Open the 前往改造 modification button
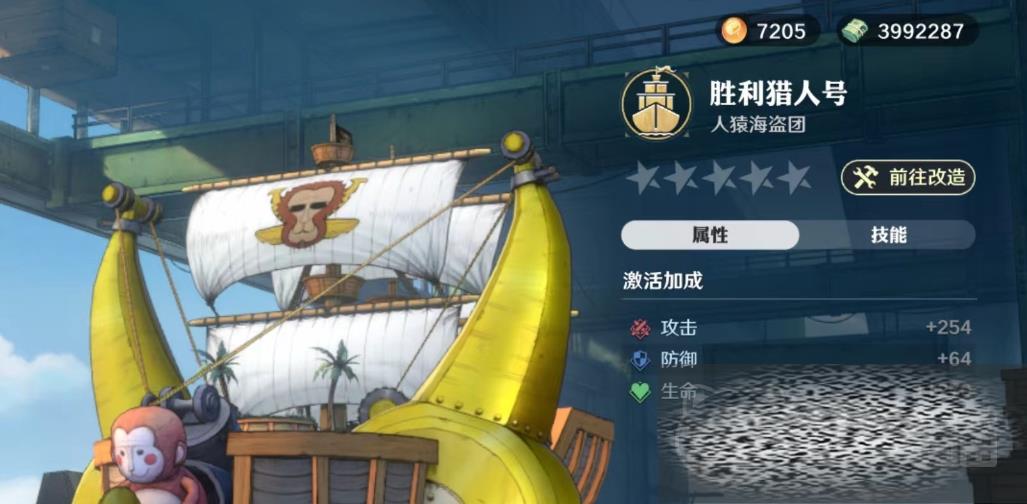 [908, 178]
